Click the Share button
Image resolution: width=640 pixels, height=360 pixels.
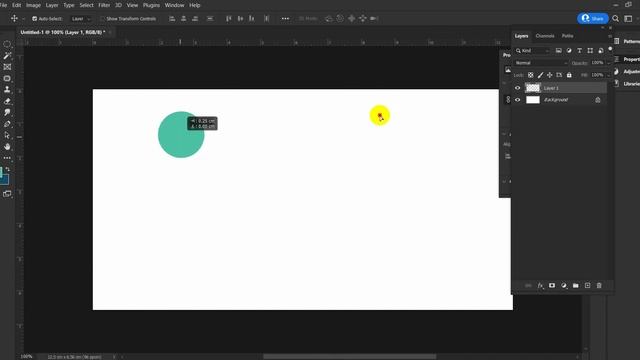click(x=593, y=18)
